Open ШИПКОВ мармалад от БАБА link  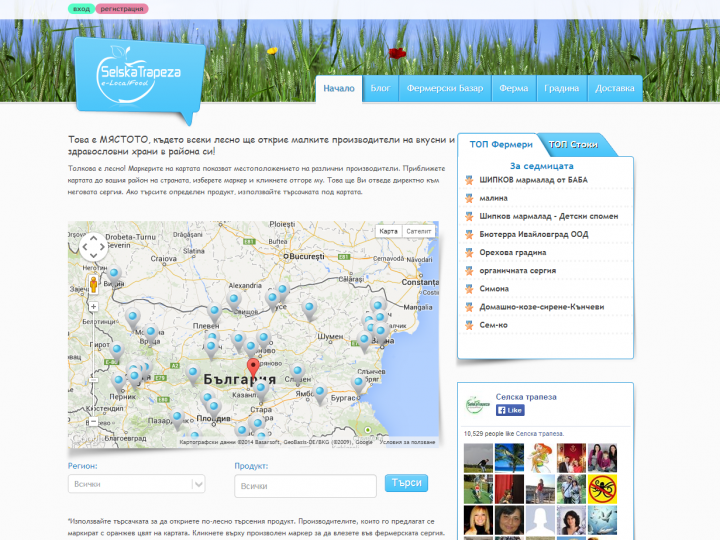pos(534,180)
